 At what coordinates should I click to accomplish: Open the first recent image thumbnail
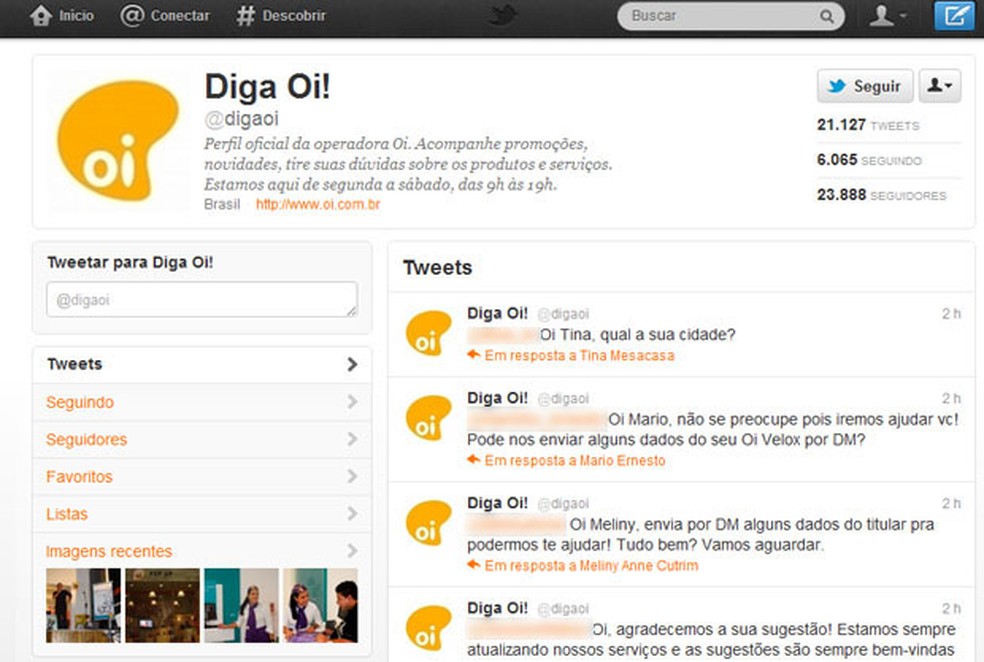click(81, 604)
